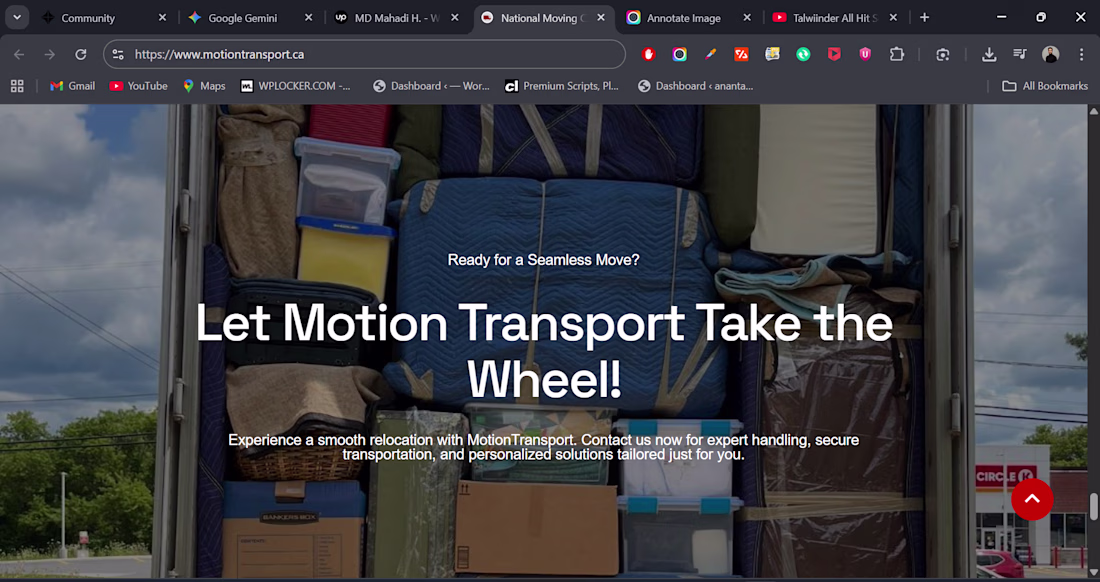
Task: Switch to the Annotate Image tab
Action: click(x=690, y=18)
